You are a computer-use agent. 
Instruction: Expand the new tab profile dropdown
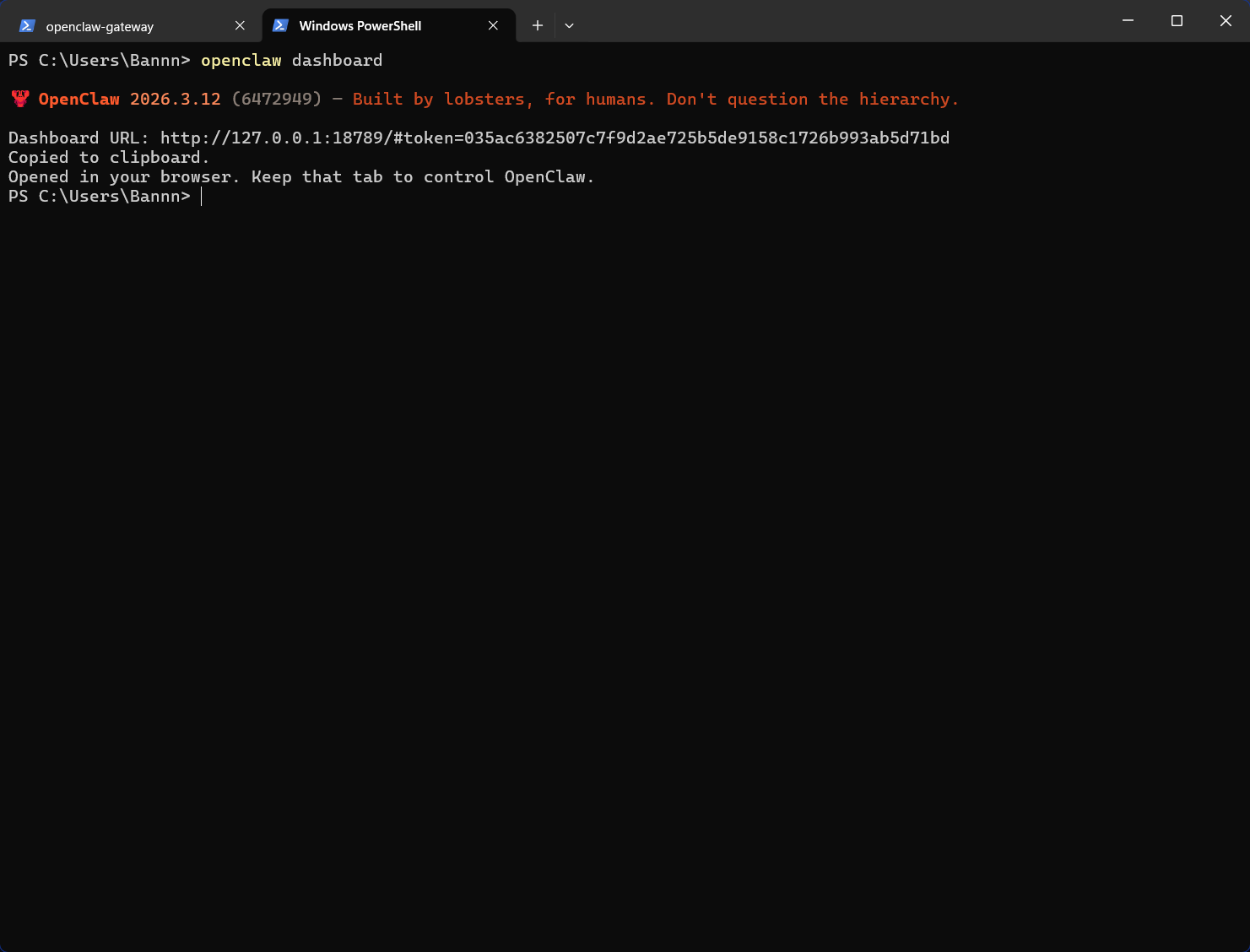coord(569,26)
